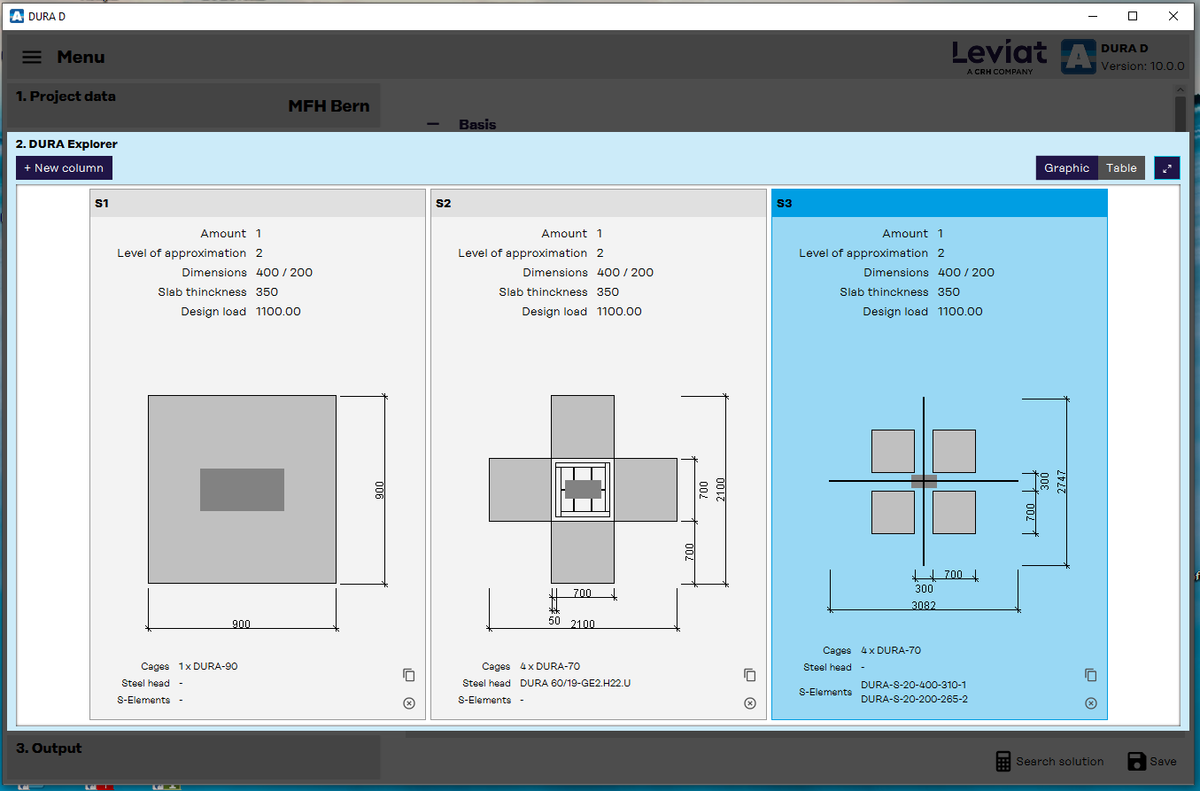Screen dimensions: 1200x791
Task: Select column card S3 header
Action: 939,203
